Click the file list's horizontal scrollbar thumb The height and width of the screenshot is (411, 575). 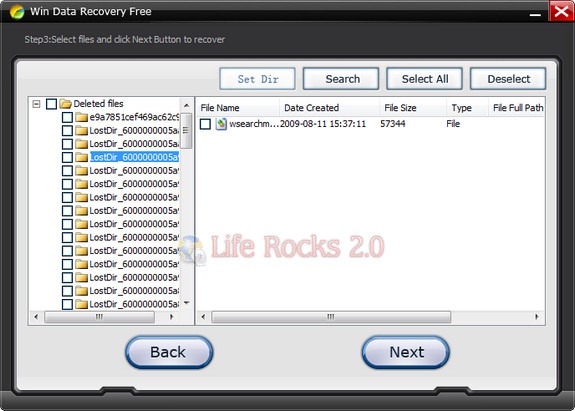point(331,317)
